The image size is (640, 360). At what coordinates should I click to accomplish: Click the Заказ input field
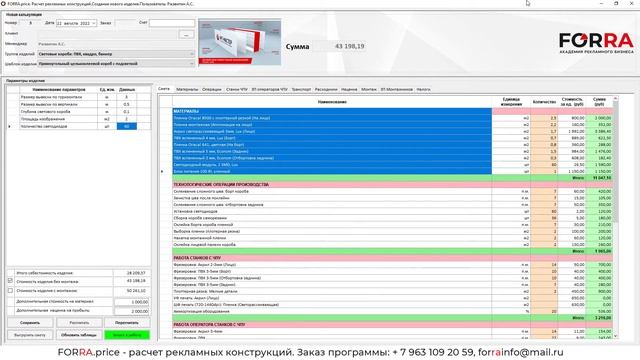coord(125,23)
